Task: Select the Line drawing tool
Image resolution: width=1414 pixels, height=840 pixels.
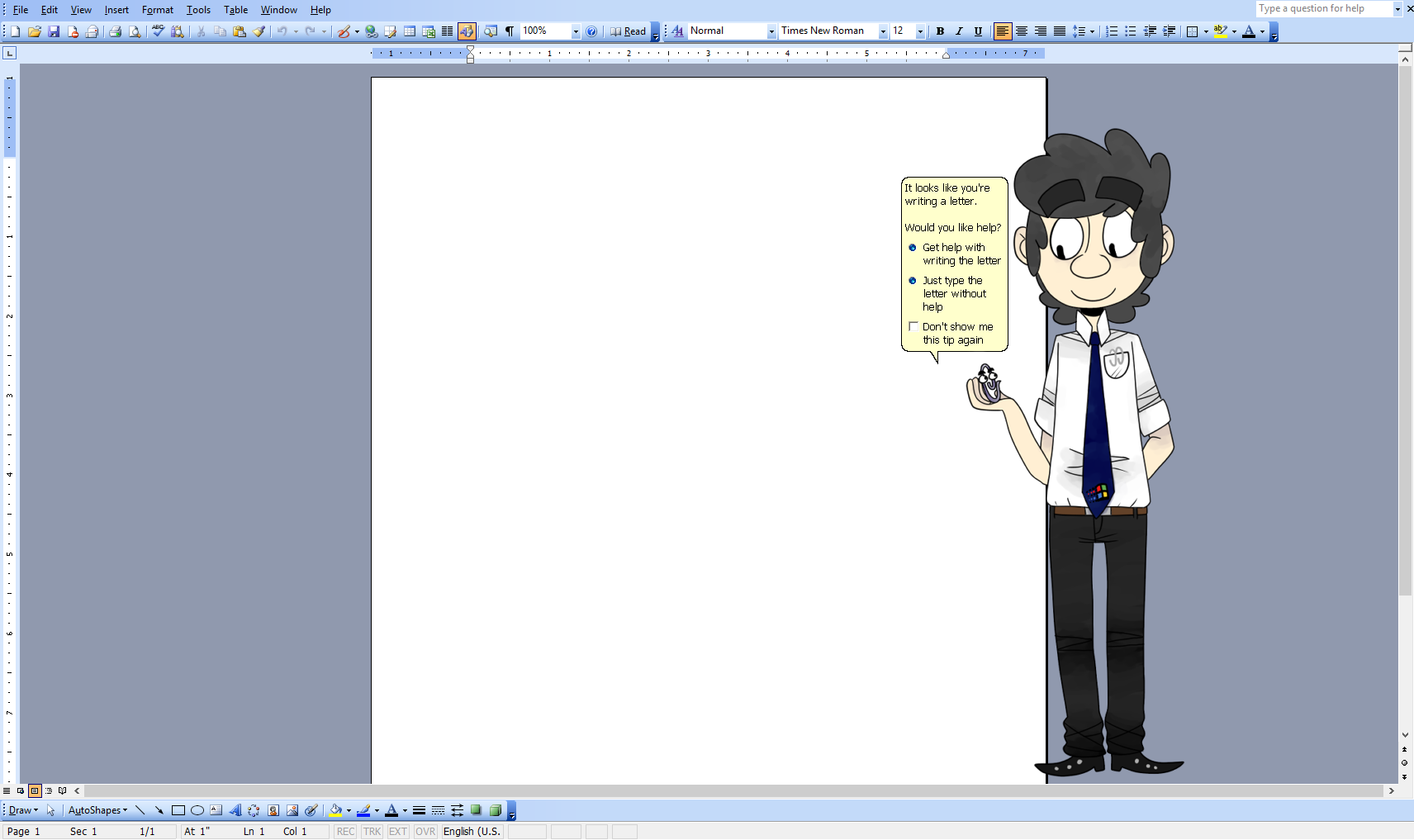Action: 140,810
